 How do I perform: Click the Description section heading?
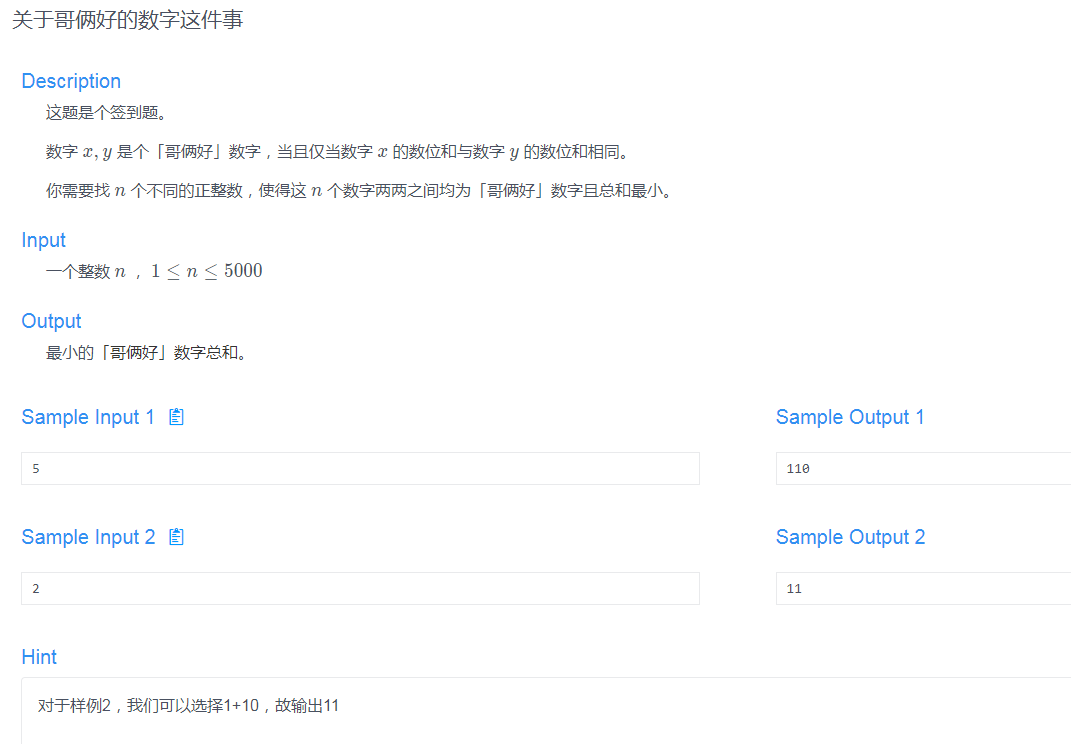coord(71,81)
